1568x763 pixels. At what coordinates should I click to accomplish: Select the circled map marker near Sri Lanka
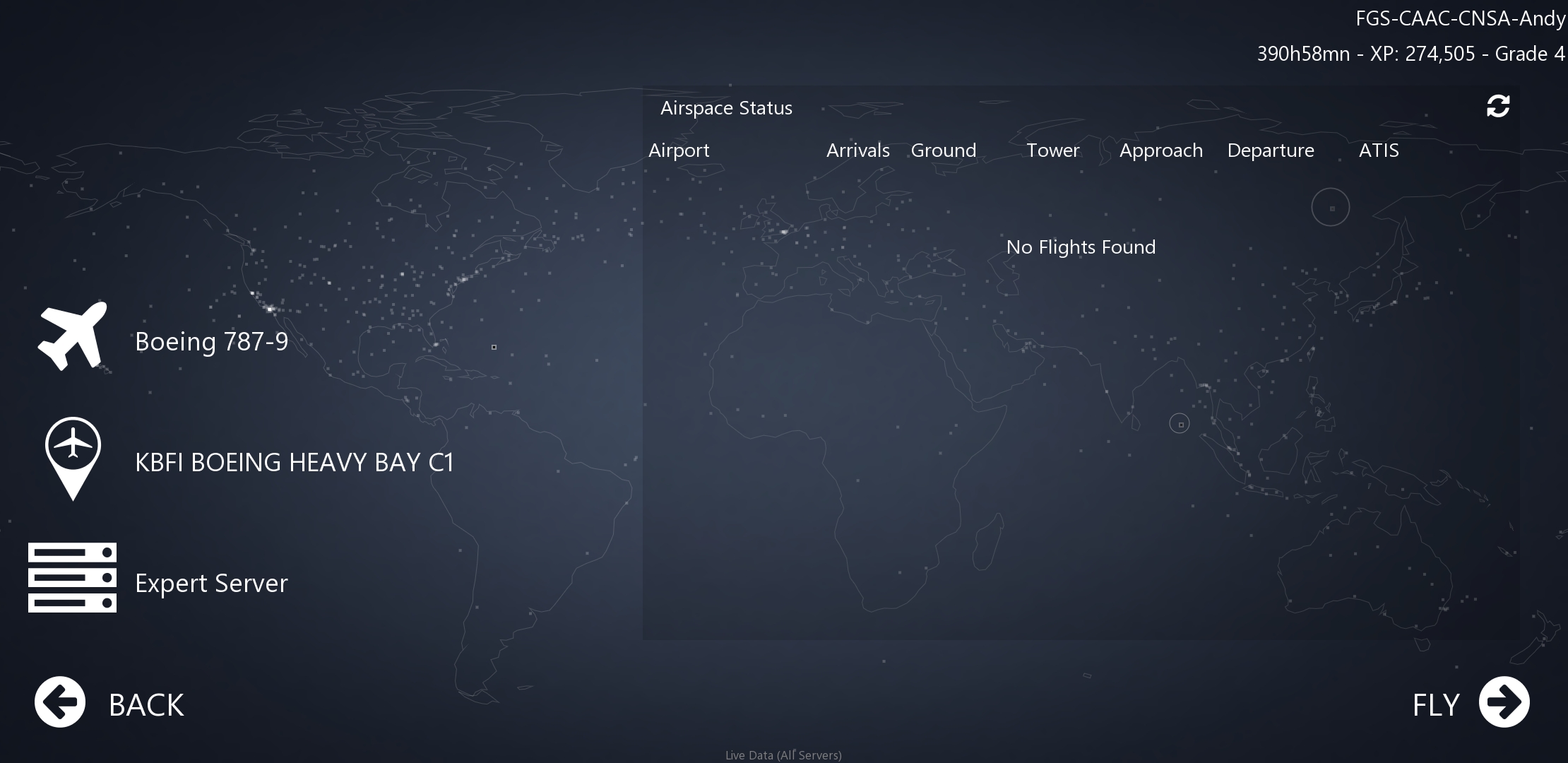point(1180,424)
